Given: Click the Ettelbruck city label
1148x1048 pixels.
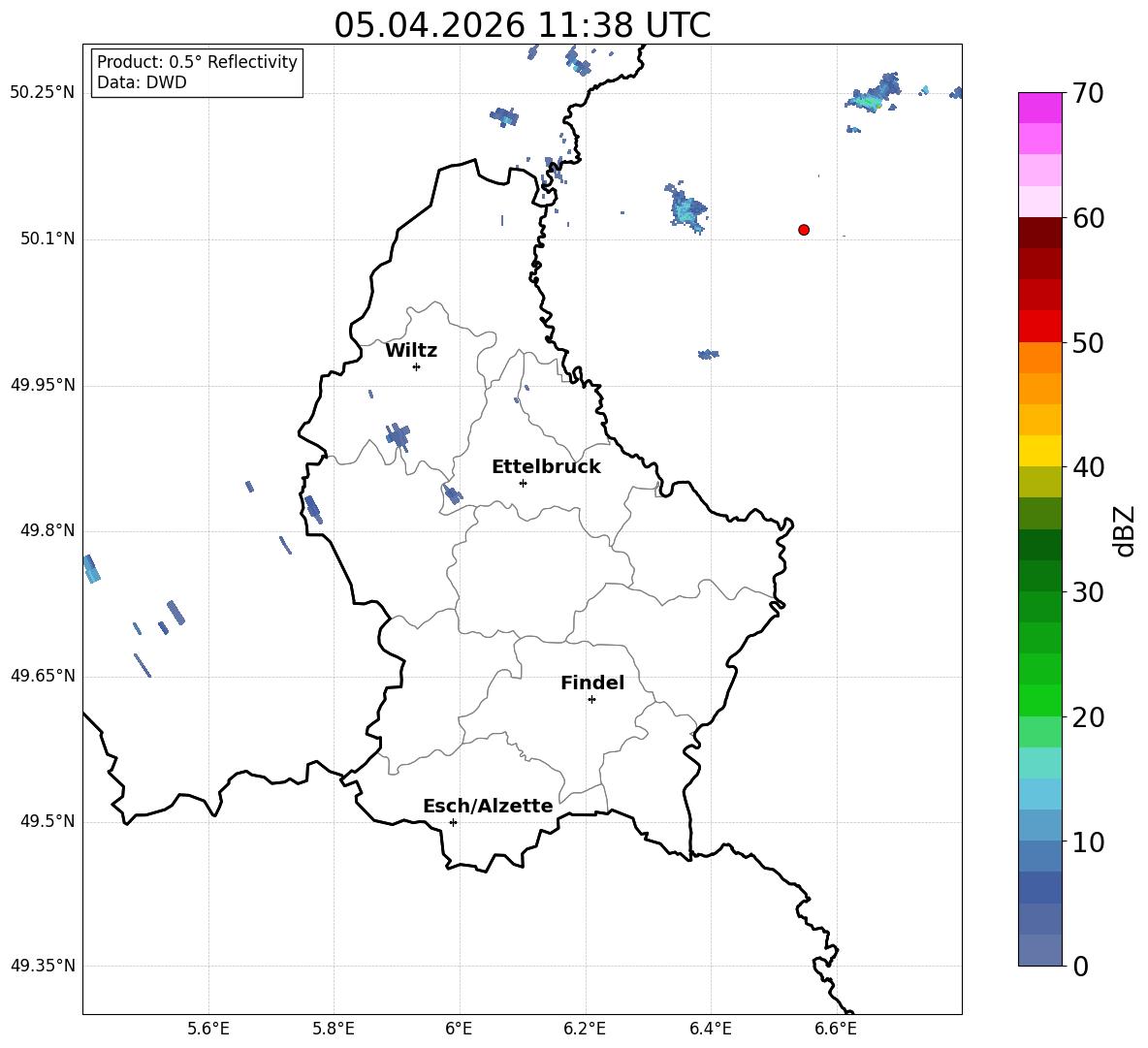Looking at the screenshot, I should pos(546,467).
